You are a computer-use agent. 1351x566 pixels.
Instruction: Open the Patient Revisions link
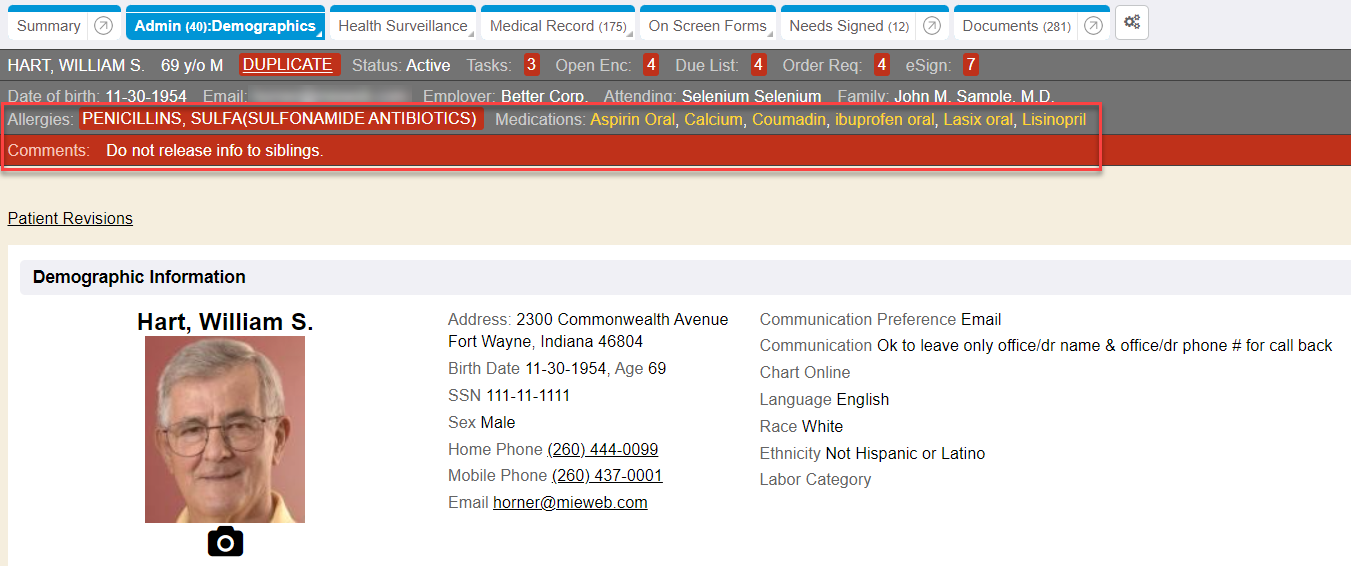coord(70,218)
